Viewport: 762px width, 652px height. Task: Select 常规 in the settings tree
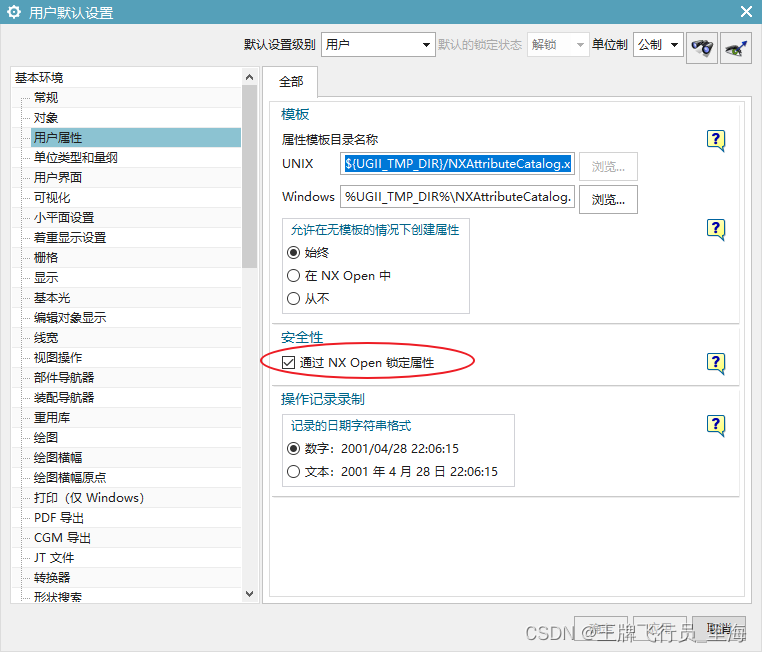pos(46,98)
